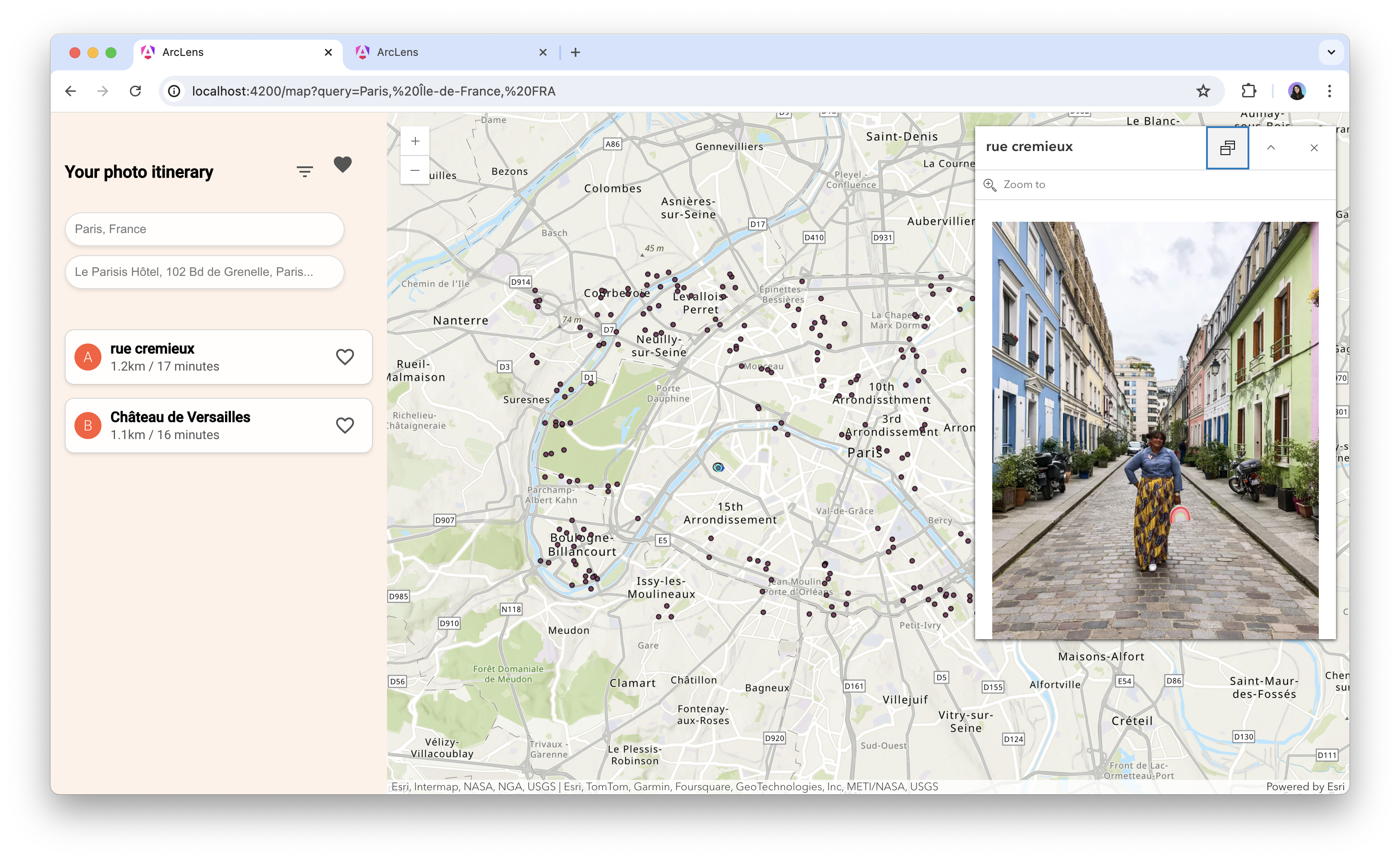This screenshot has width=1400, height=861.
Task: Dock the rue cremieux popup
Action: click(x=1227, y=148)
